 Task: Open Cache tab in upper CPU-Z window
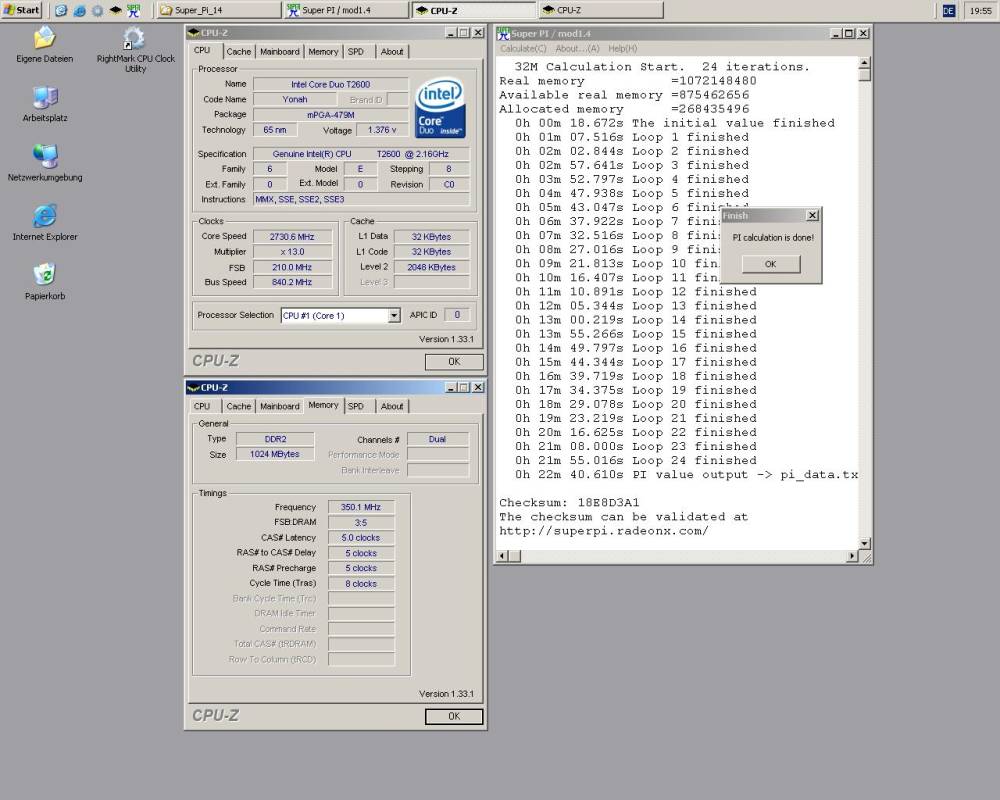[x=239, y=52]
